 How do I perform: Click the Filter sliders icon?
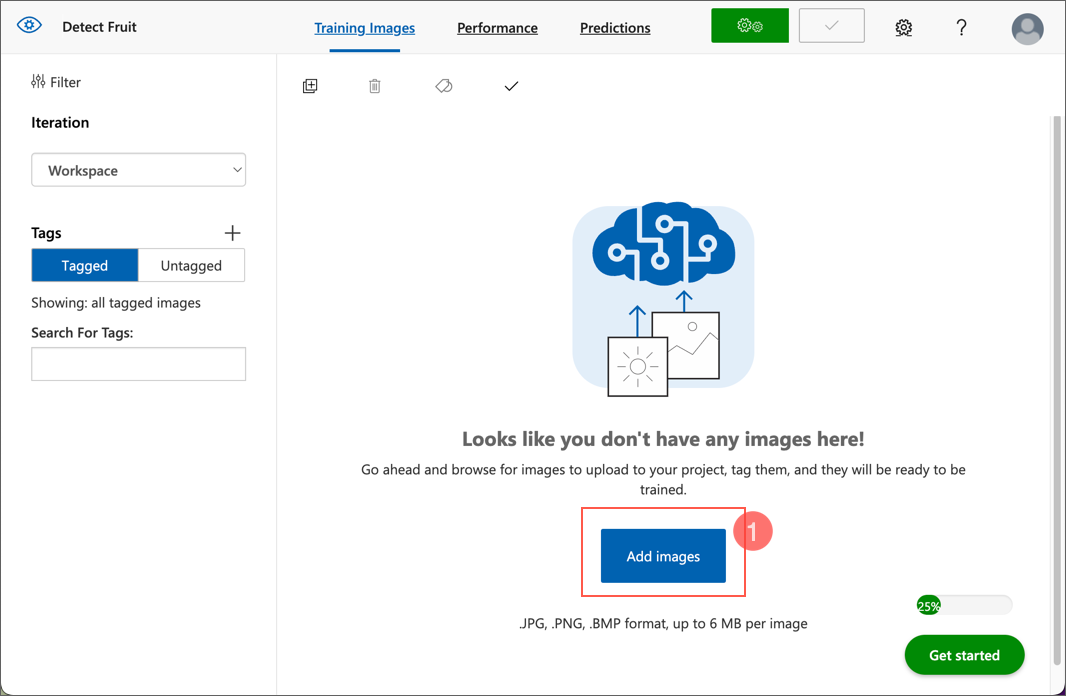pyautogui.click(x=38, y=82)
